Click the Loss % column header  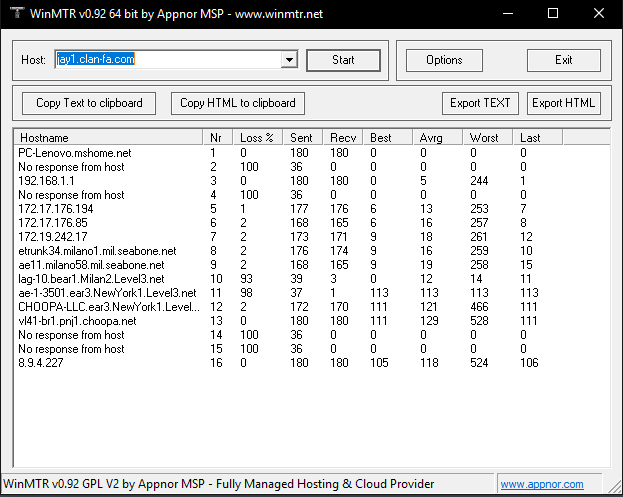pos(258,138)
